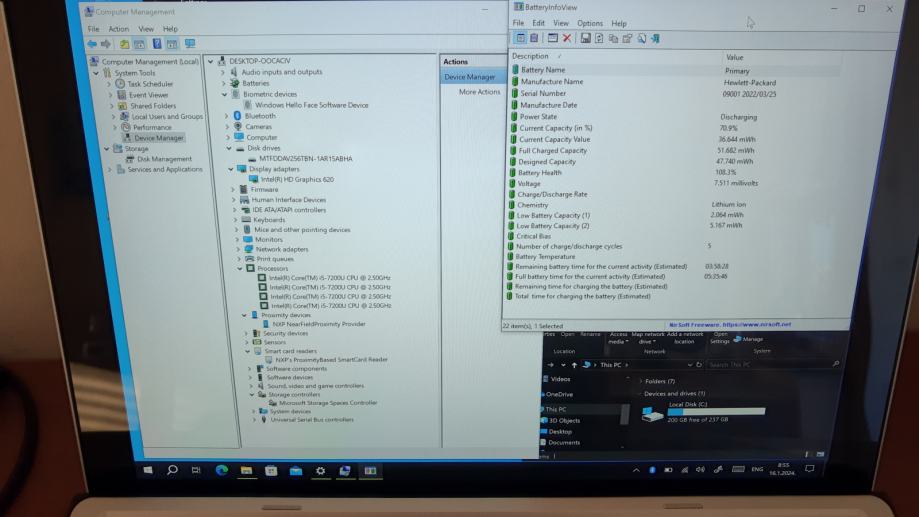This screenshot has width=919, height=517.
Task: Open Options menu in BatteryInfoView
Action: (x=590, y=23)
